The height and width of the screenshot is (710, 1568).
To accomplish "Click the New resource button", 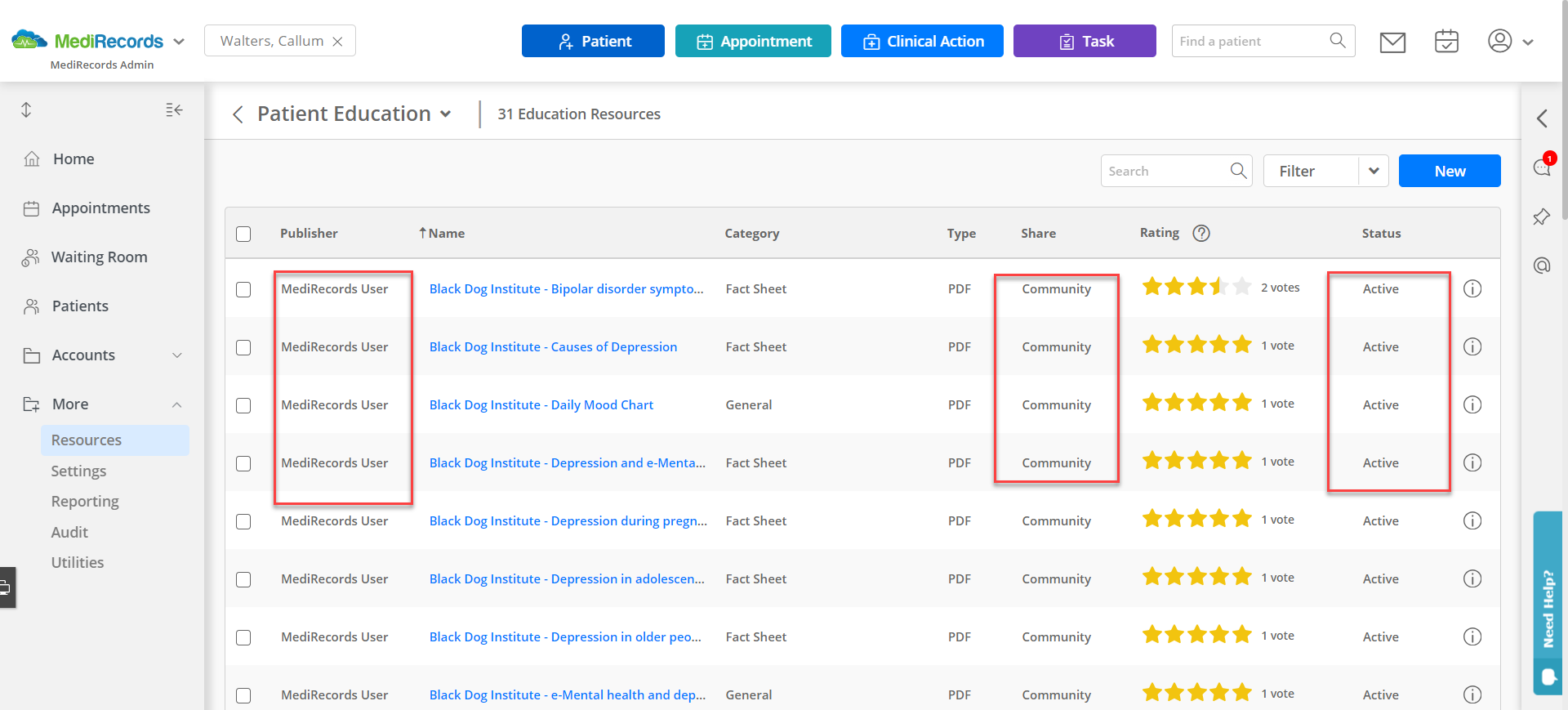I will pos(1450,171).
